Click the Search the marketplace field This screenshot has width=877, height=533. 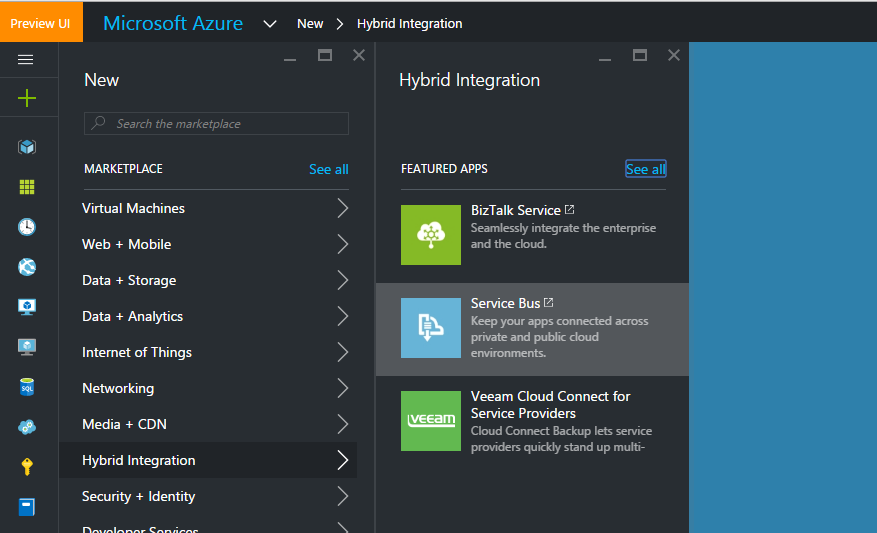[x=216, y=124]
